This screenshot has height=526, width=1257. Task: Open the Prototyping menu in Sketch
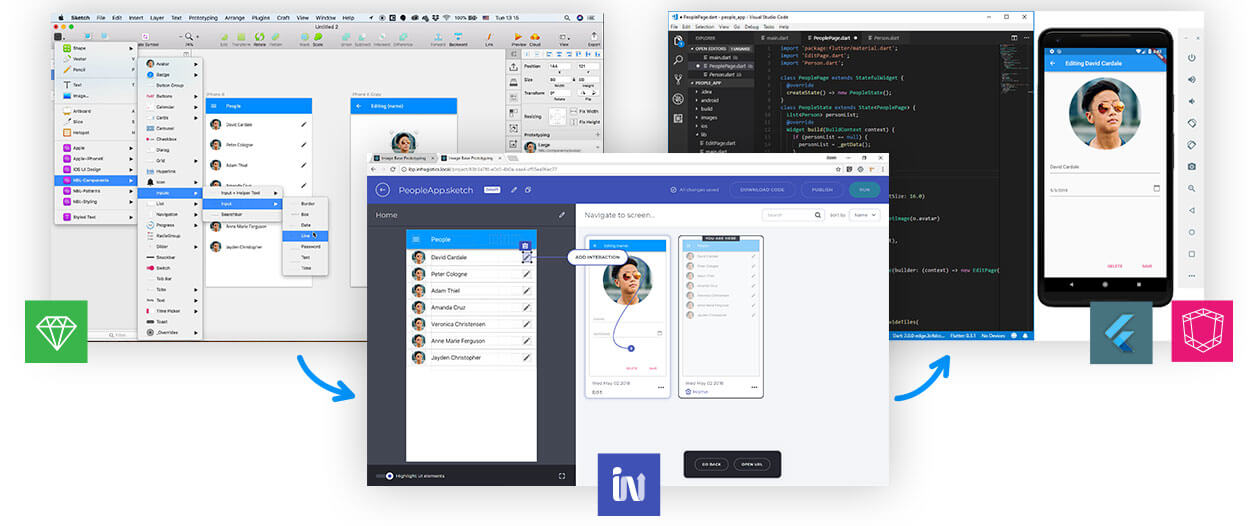pyautogui.click(x=203, y=17)
